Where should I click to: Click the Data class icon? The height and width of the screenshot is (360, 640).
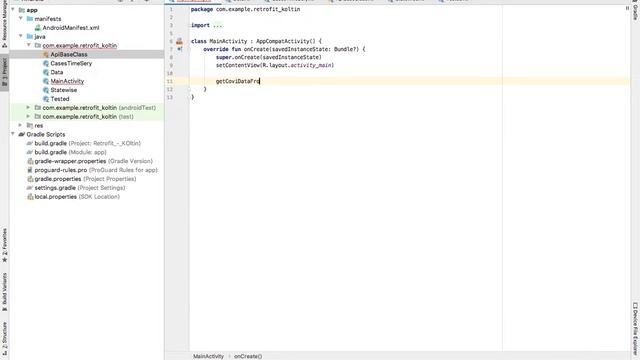click(46, 72)
